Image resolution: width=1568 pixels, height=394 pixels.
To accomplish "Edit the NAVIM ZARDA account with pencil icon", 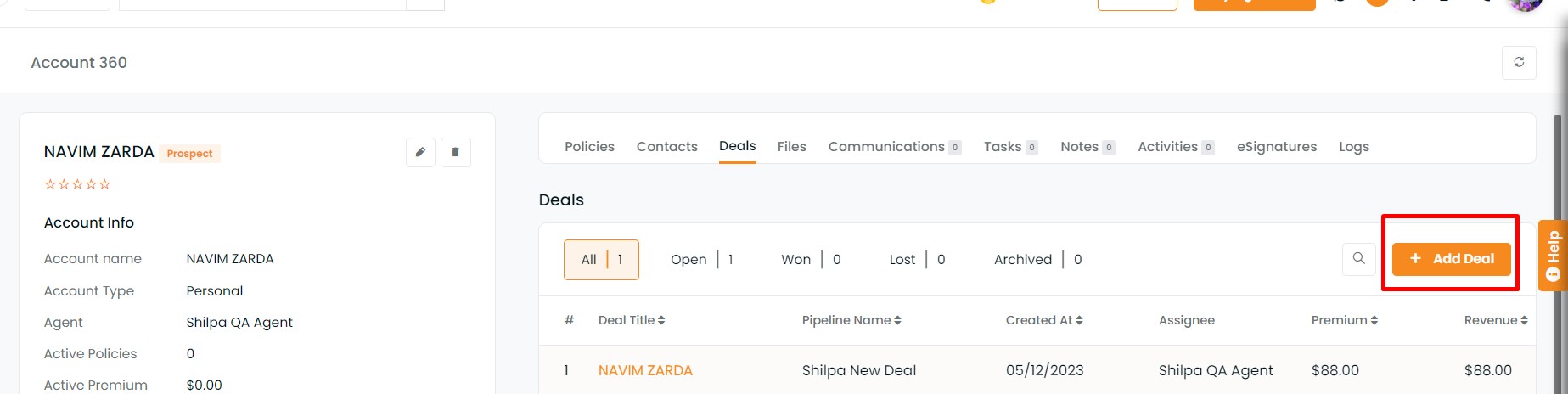I will [420, 152].
